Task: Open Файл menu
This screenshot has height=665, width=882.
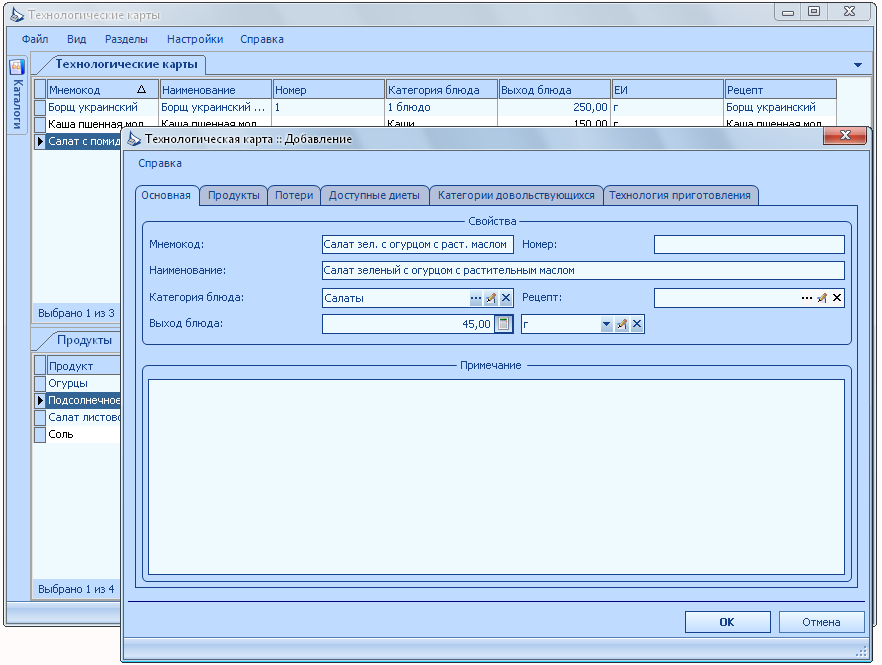Action: (x=35, y=39)
